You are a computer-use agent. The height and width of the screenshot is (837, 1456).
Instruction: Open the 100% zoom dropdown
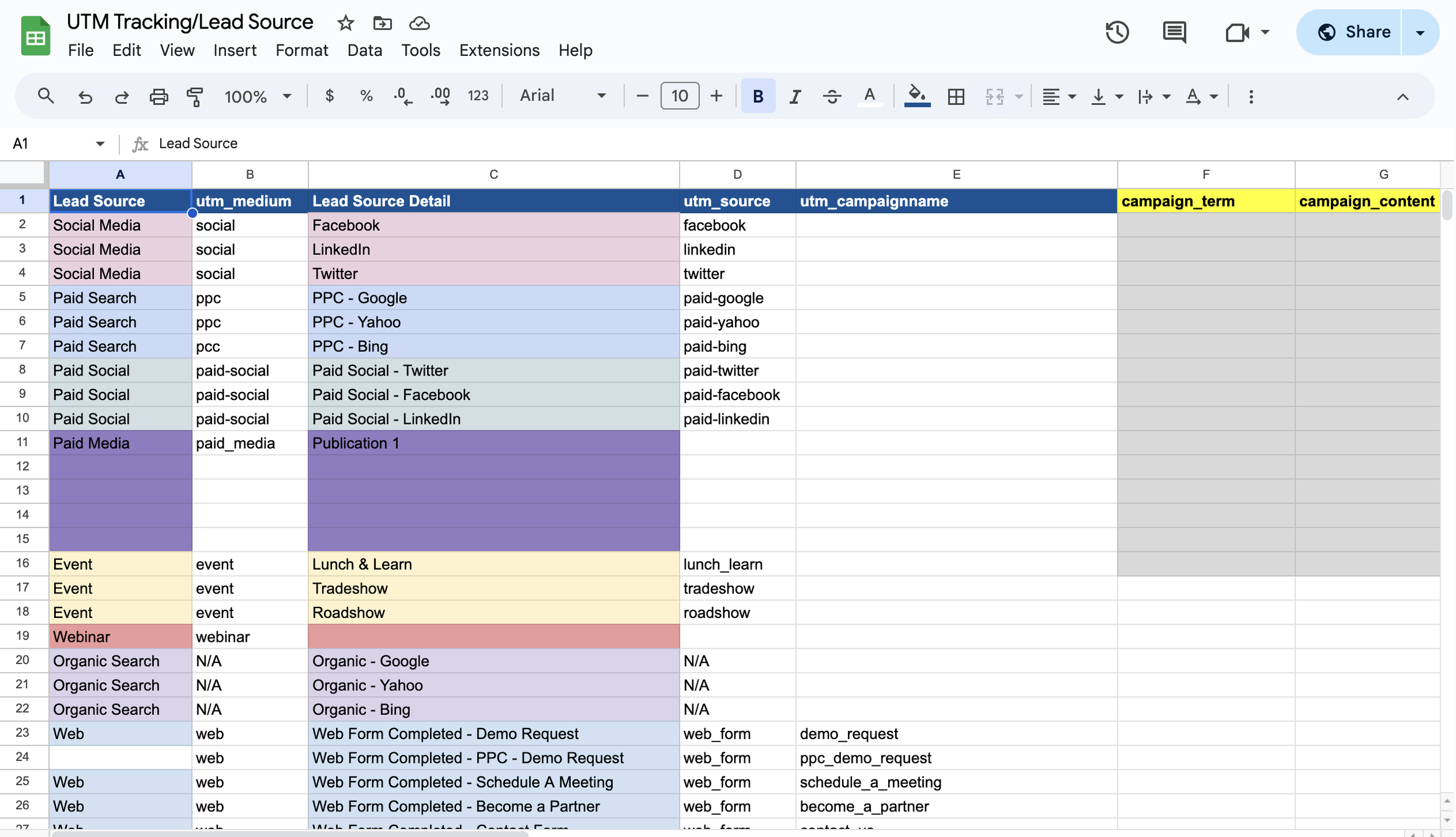pos(257,96)
